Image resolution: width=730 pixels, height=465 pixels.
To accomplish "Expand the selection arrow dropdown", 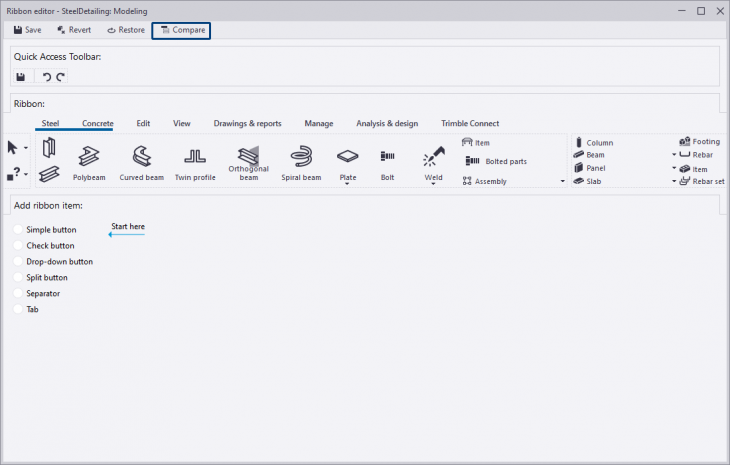I will click(26, 148).
